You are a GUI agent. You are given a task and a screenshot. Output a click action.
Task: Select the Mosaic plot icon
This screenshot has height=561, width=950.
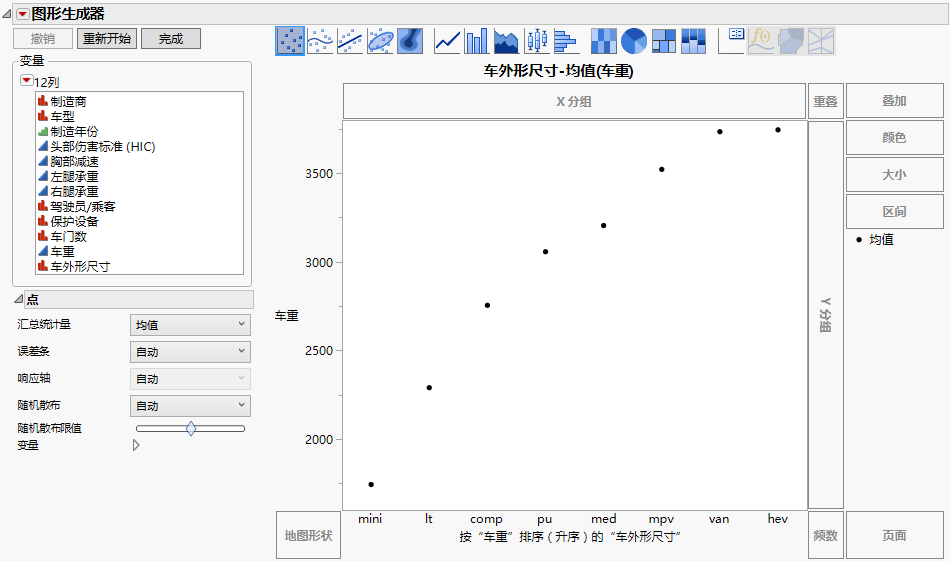tap(693, 41)
